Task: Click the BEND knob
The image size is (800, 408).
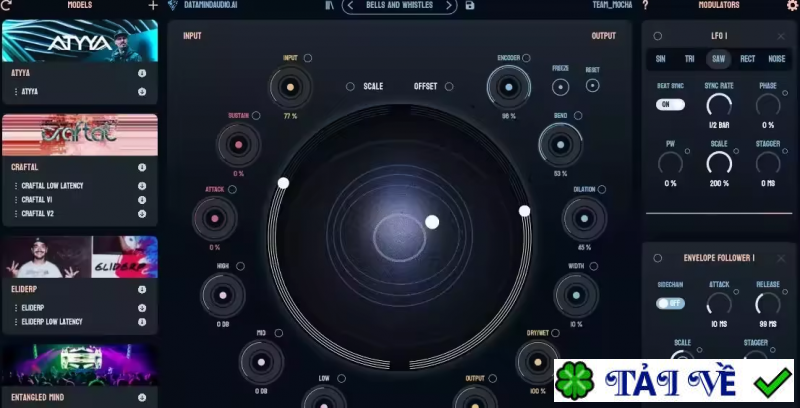Action: coord(560,145)
